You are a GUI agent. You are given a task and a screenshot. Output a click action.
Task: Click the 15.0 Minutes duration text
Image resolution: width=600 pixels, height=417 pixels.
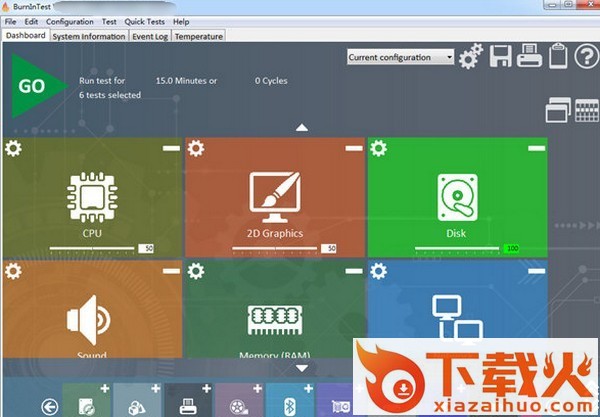186,81
